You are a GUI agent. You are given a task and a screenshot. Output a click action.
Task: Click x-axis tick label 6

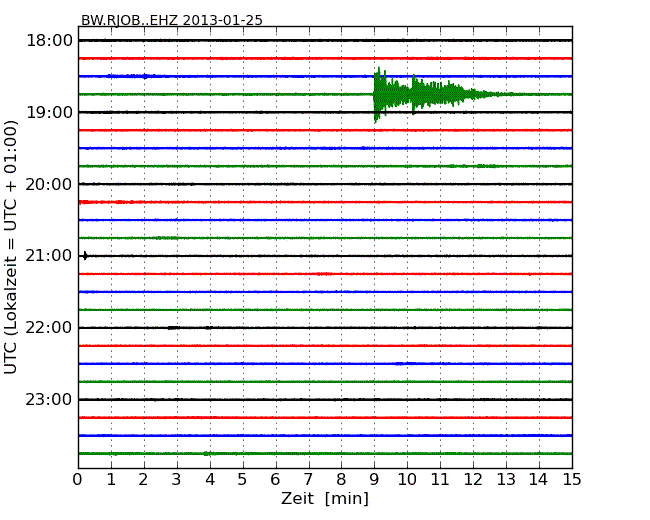pyautogui.click(x=276, y=479)
